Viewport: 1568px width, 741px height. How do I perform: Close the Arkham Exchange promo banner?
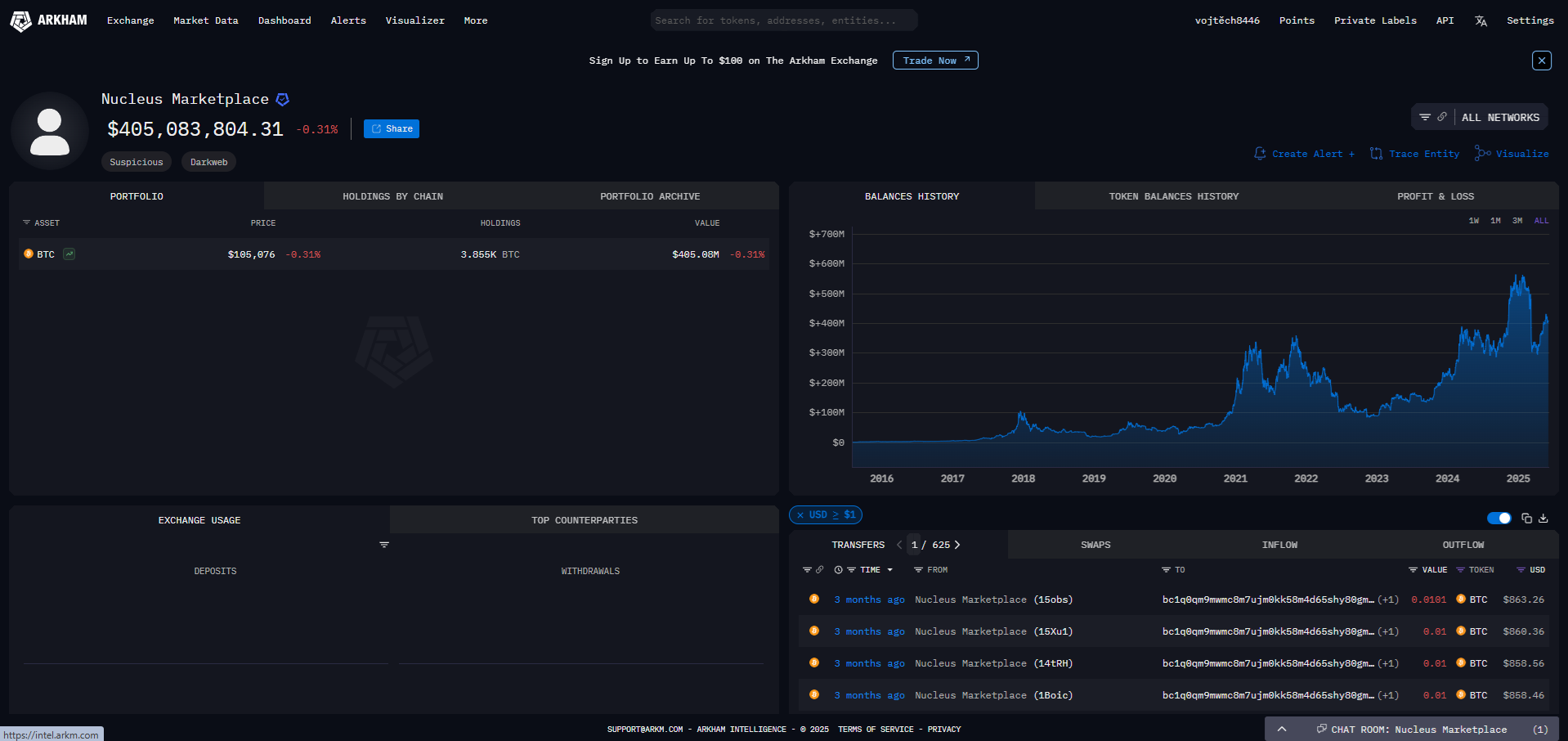1542,61
